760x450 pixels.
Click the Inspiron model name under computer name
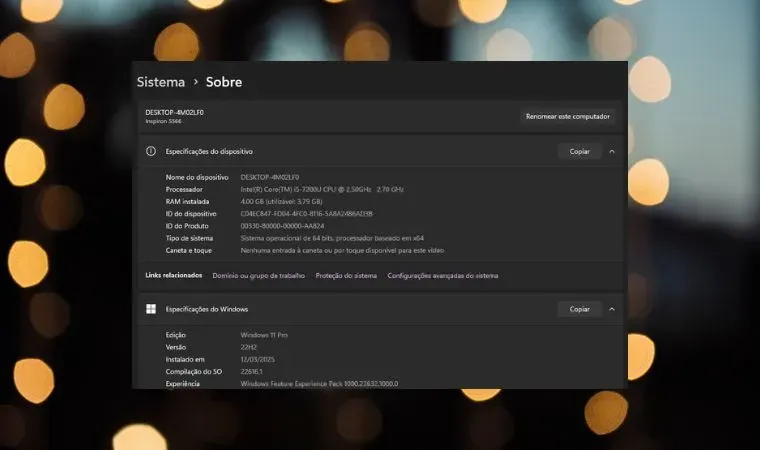point(163,121)
